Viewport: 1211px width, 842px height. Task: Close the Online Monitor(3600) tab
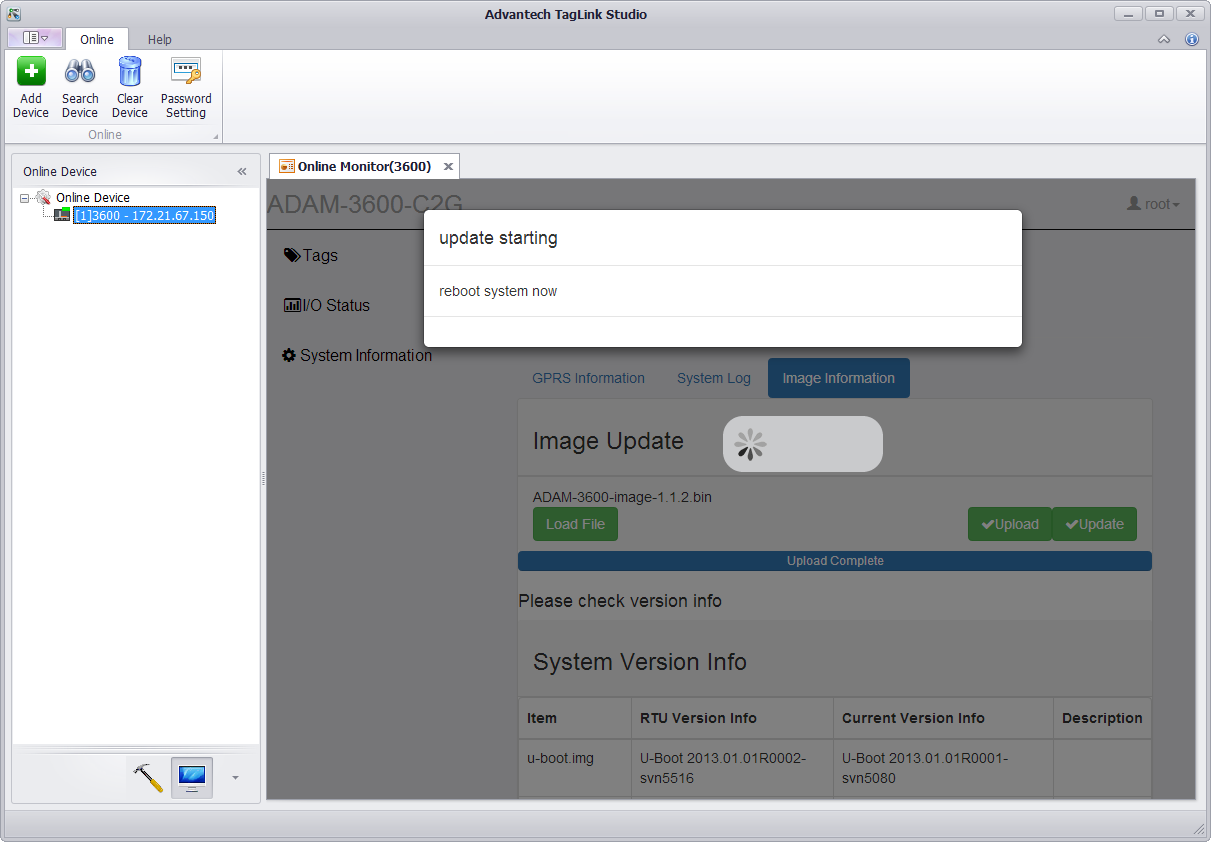[x=448, y=167]
